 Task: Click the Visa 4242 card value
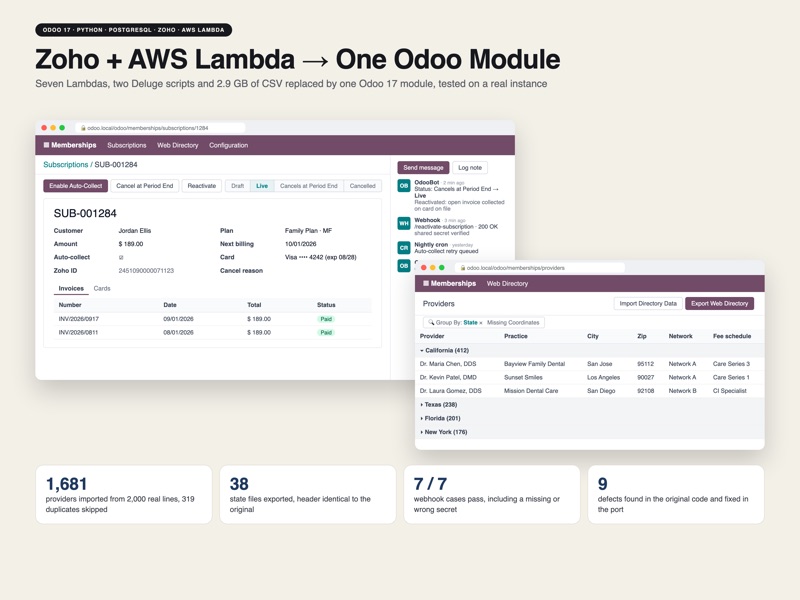coord(320,258)
